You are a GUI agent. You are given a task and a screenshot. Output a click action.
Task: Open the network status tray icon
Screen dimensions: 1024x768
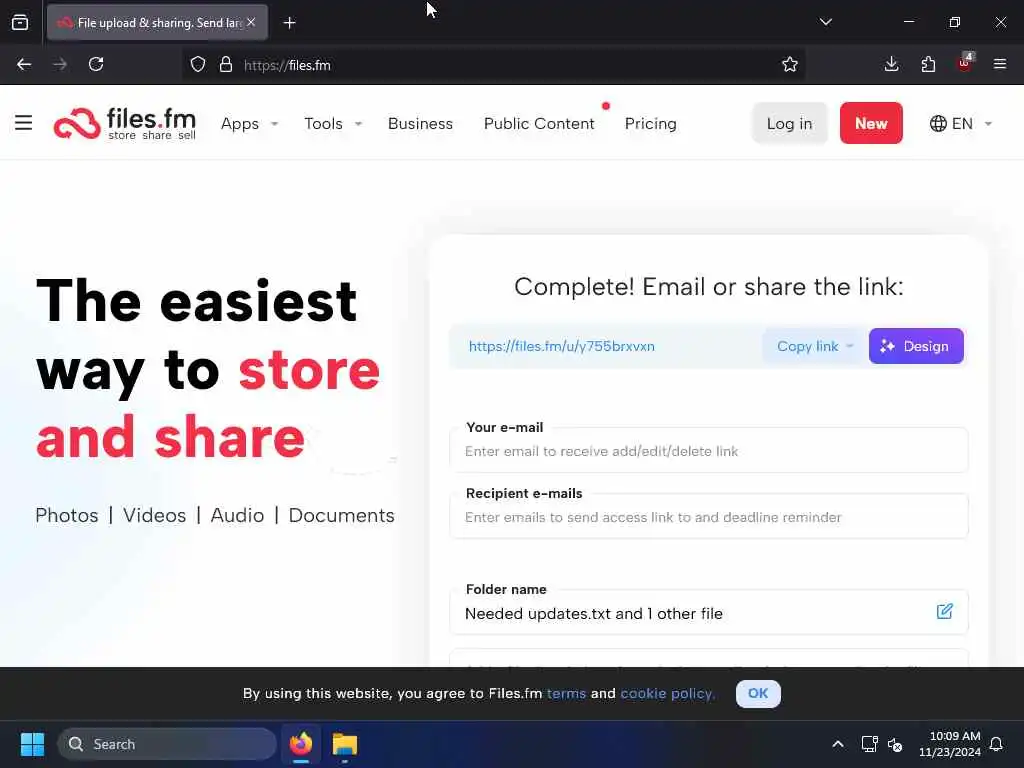(x=869, y=744)
